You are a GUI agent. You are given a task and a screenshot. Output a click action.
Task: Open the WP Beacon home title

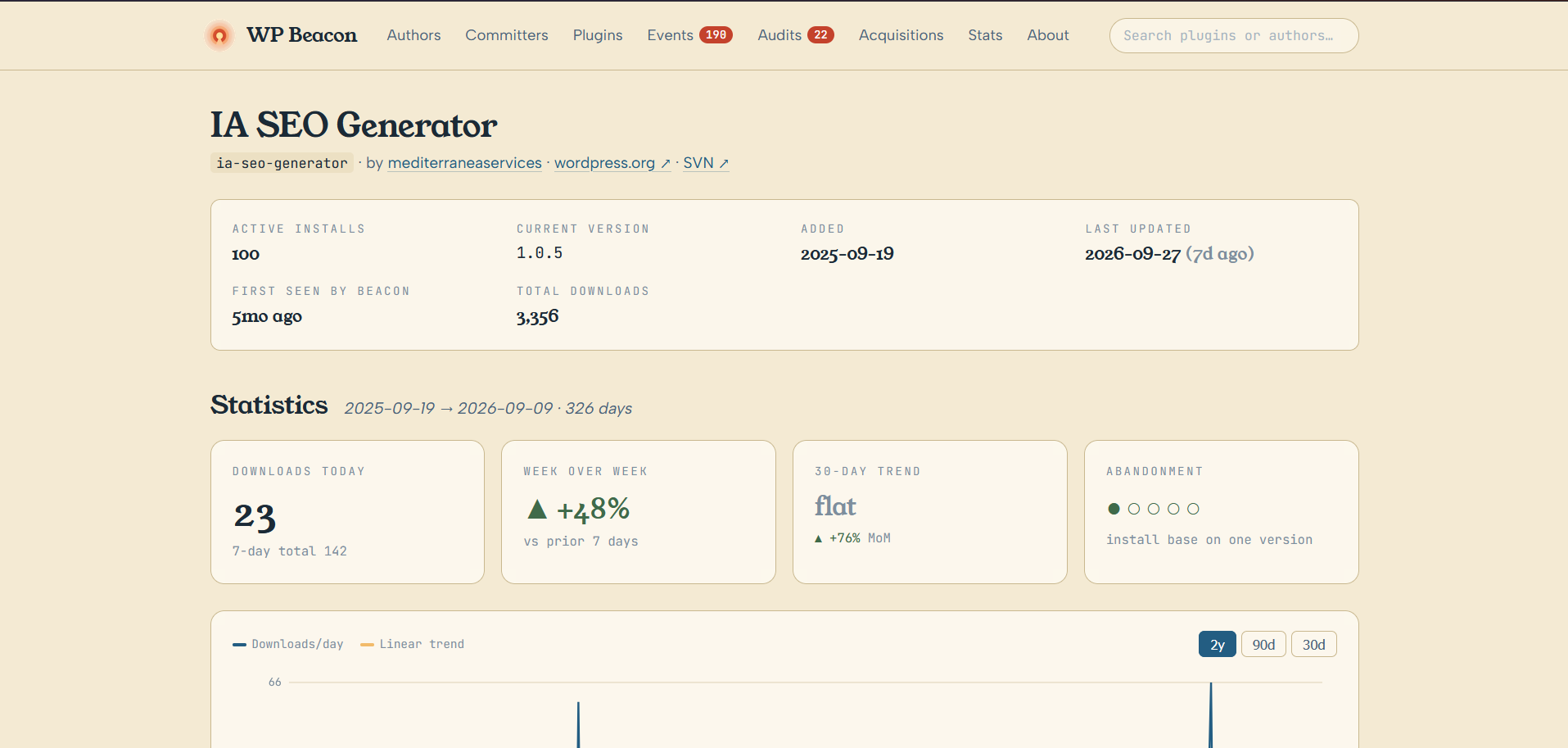coord(301,35)
